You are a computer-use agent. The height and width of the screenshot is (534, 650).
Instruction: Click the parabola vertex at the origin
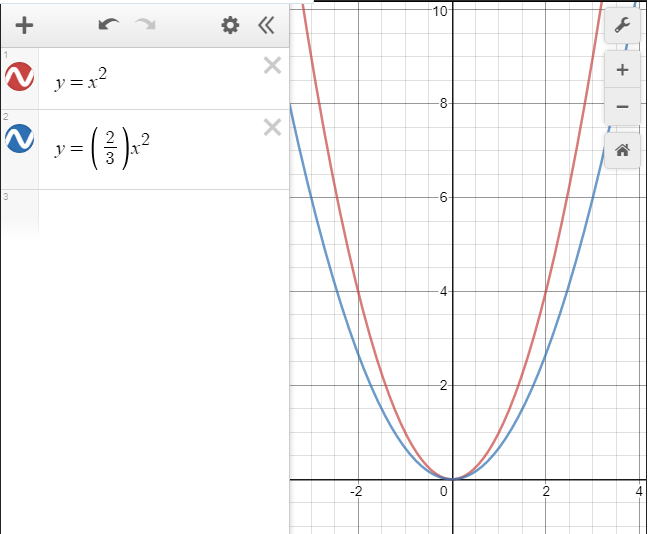coord(453,479)
